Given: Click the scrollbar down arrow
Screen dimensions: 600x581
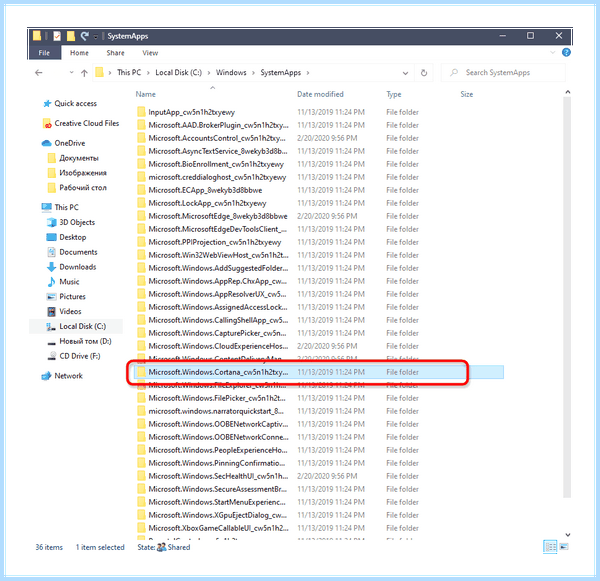Looking at the screenshot, I should tap(567, 535).
